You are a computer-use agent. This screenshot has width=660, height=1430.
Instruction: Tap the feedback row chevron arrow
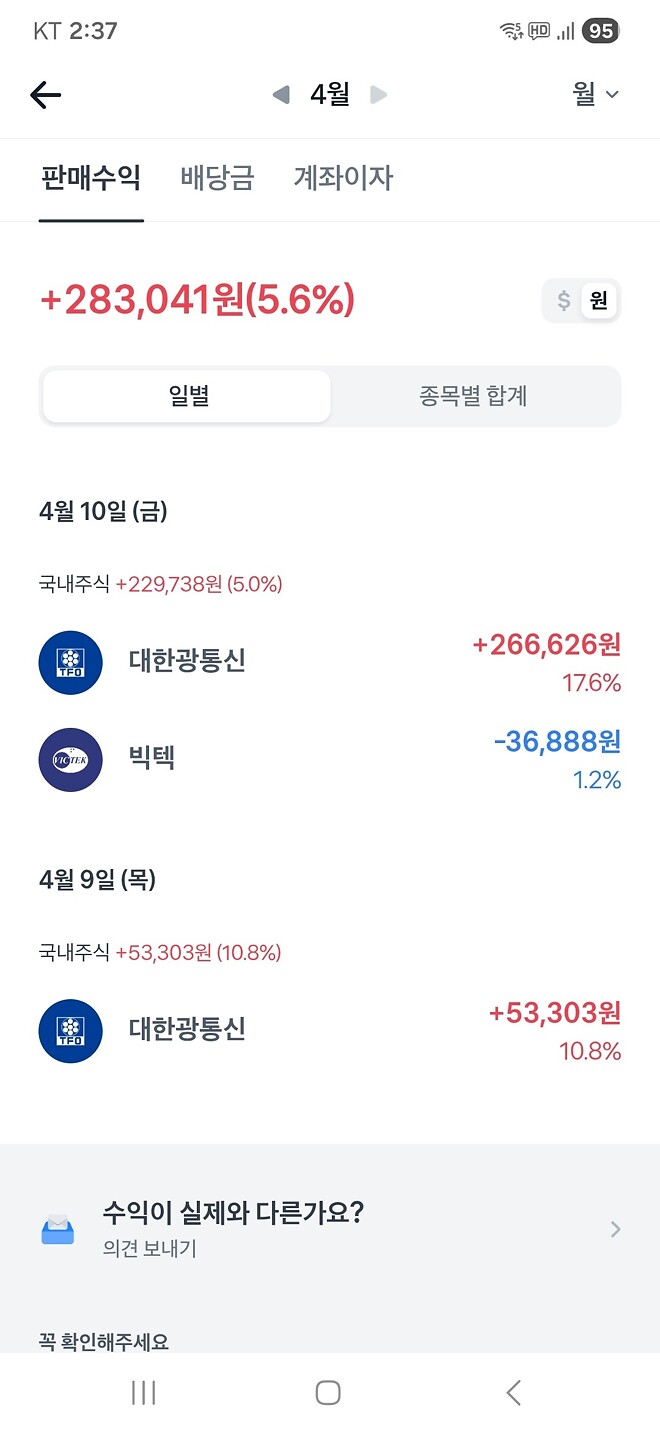tap(614, 1229)
